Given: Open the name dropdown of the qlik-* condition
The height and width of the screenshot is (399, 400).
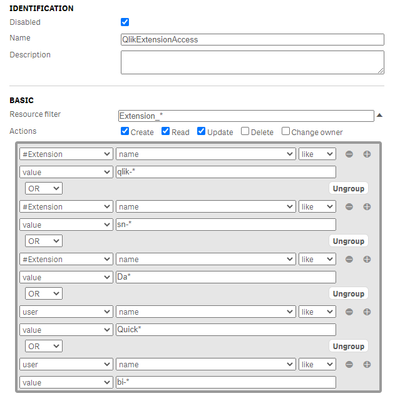Looking at the screenshot, I should coord(206,154).
